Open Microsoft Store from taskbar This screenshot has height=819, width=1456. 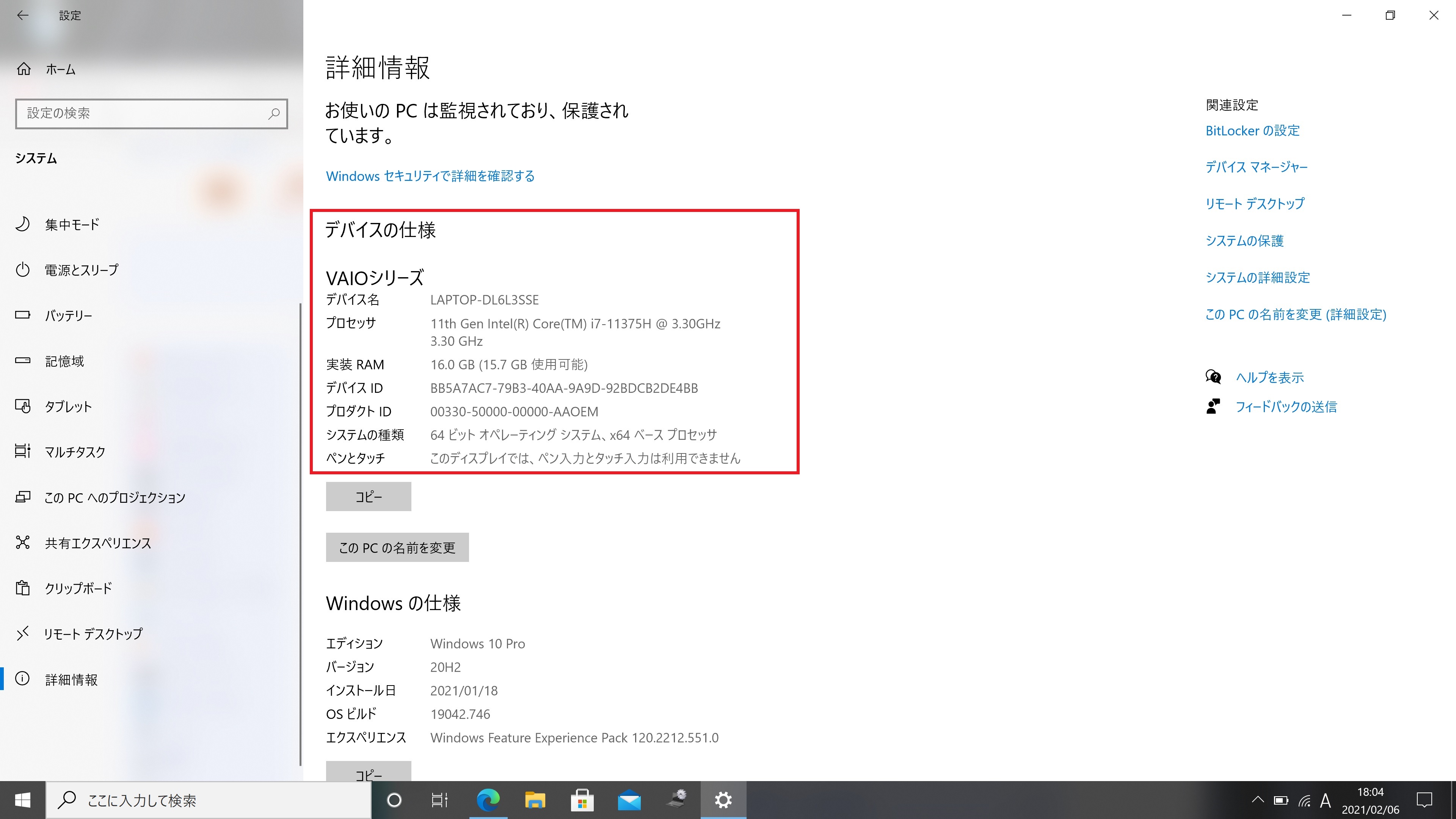[x=582, y=800]
